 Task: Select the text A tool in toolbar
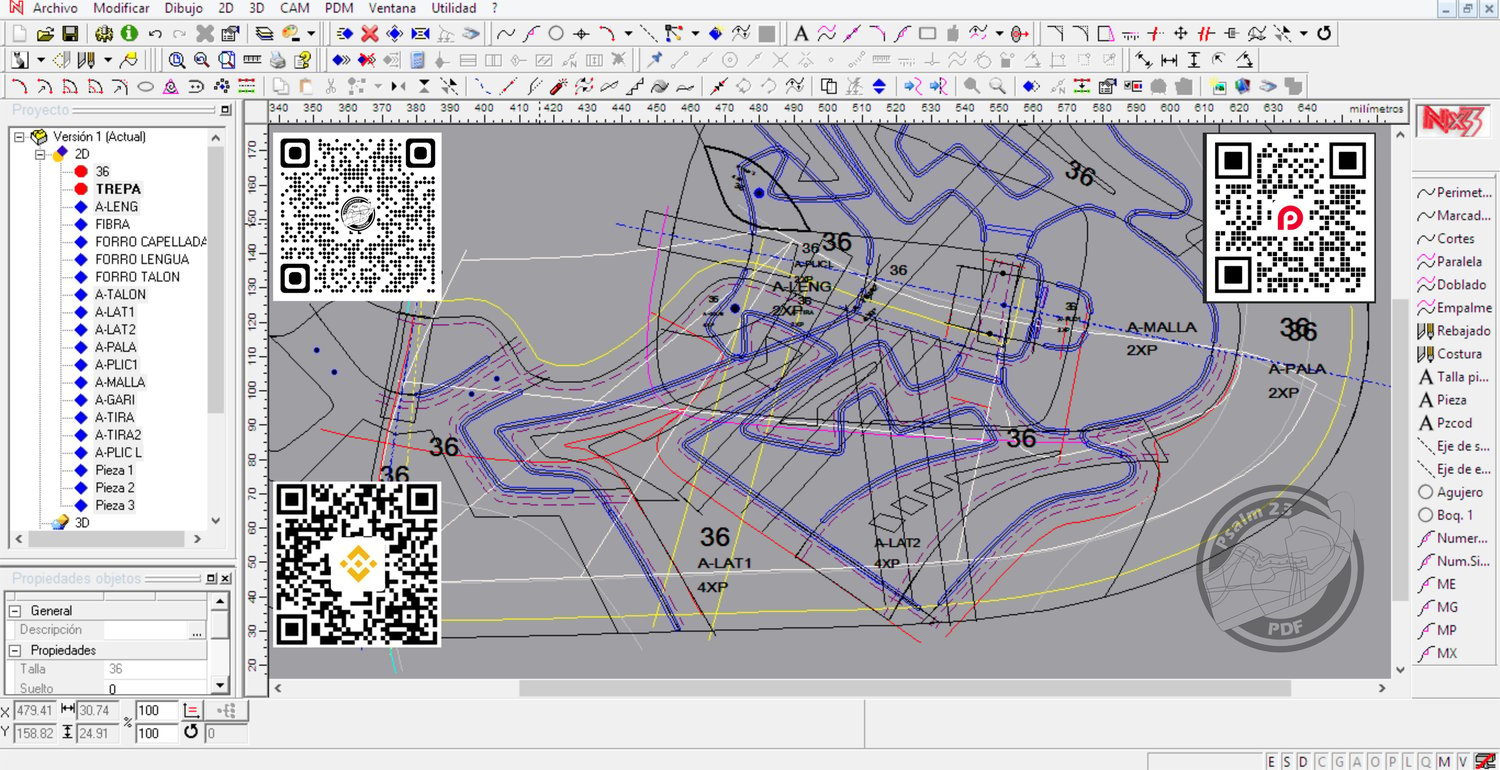[x=800, y=33]
